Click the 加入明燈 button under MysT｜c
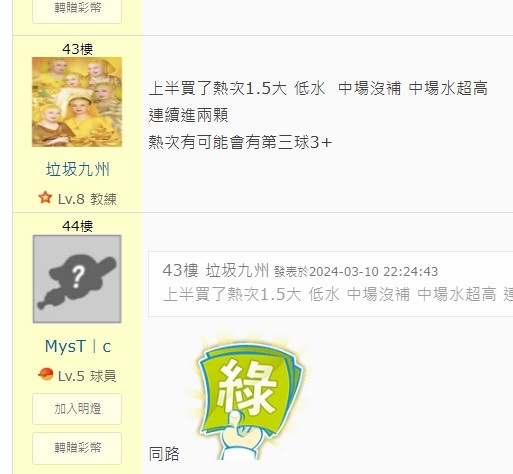This screenshot has width=513, height=474. coord(77,409)
